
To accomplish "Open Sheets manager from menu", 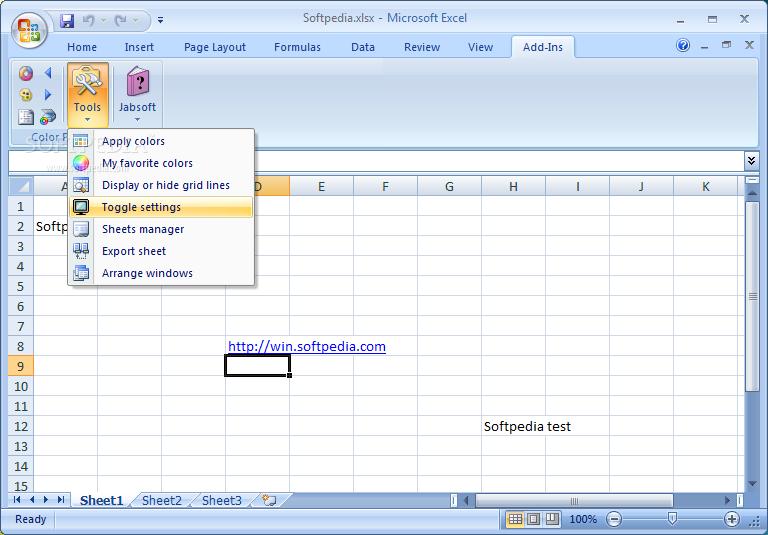I will click(161, 229).
